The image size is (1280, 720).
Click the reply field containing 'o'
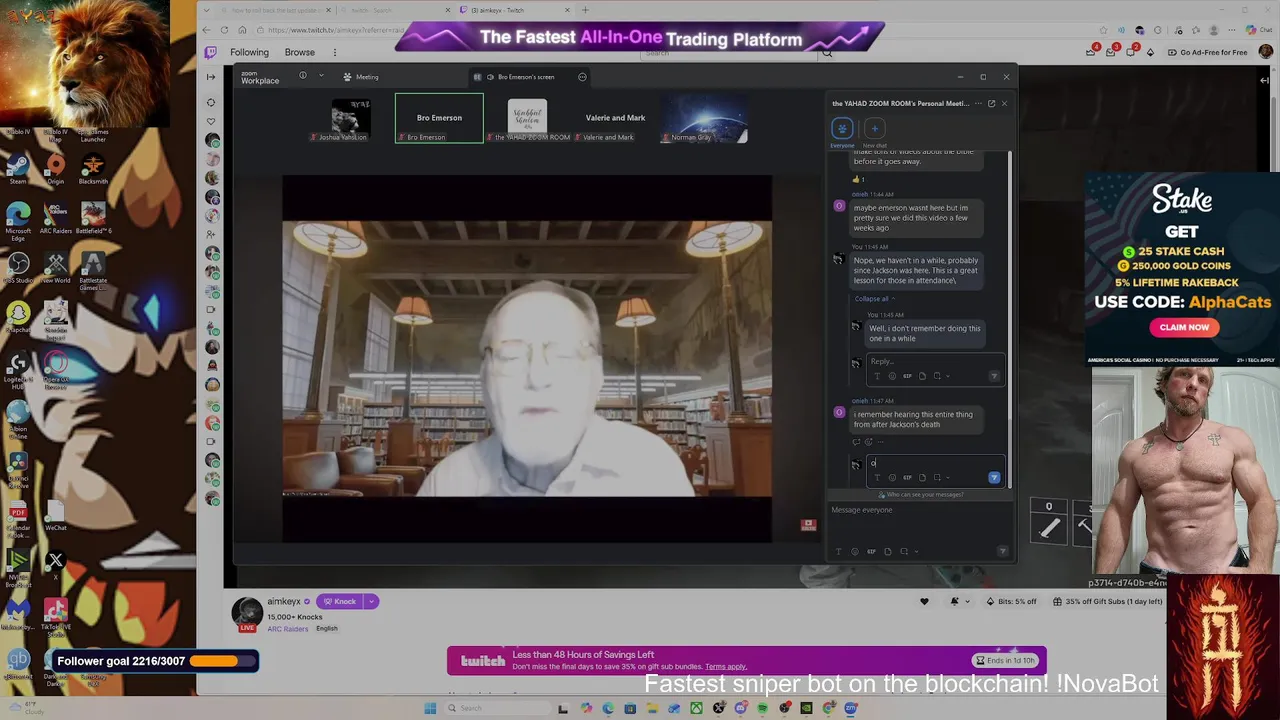[x=935, y=463]
